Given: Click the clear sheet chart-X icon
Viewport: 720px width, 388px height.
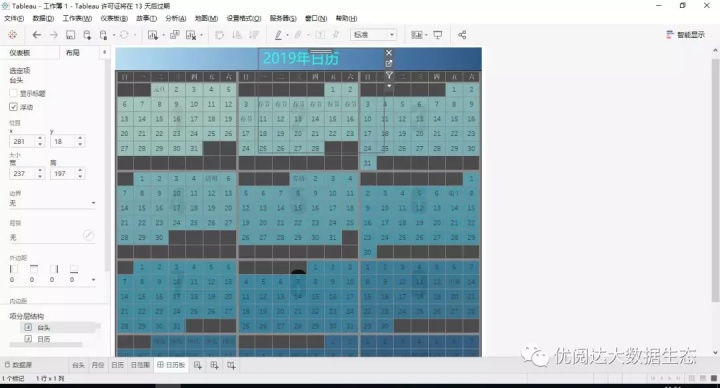Looking at the screenshot, I should click(x=191, y=35).
